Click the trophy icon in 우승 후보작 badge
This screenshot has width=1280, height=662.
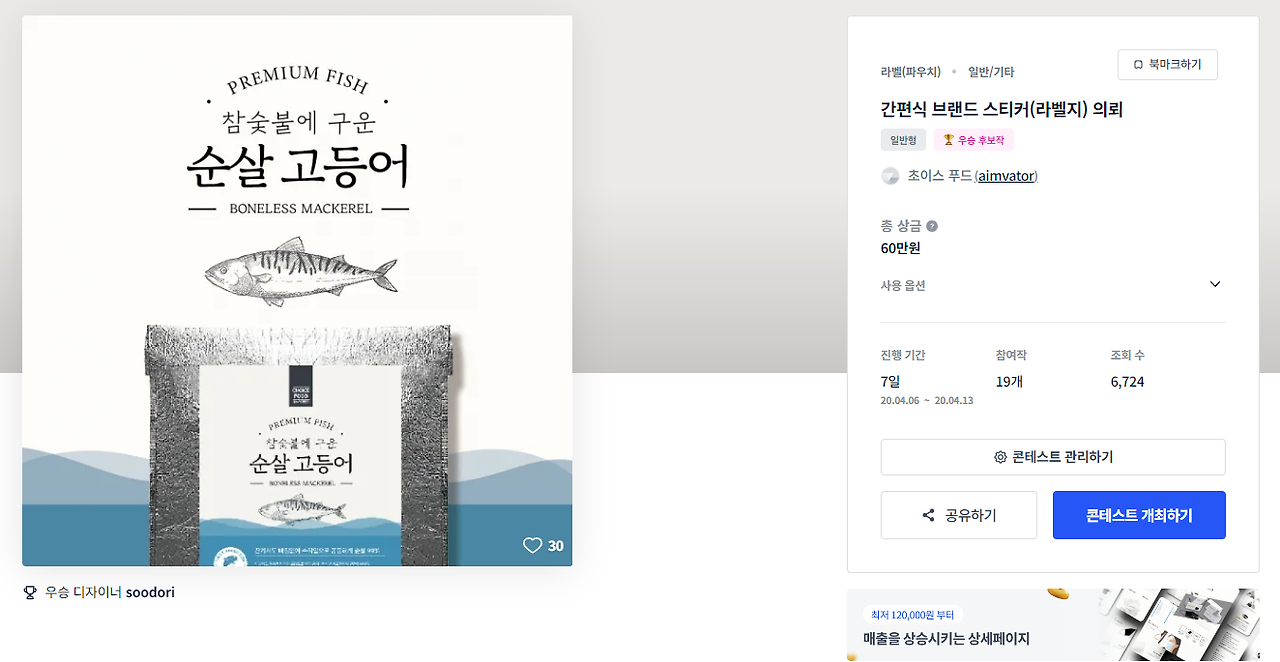click(948, 140)
